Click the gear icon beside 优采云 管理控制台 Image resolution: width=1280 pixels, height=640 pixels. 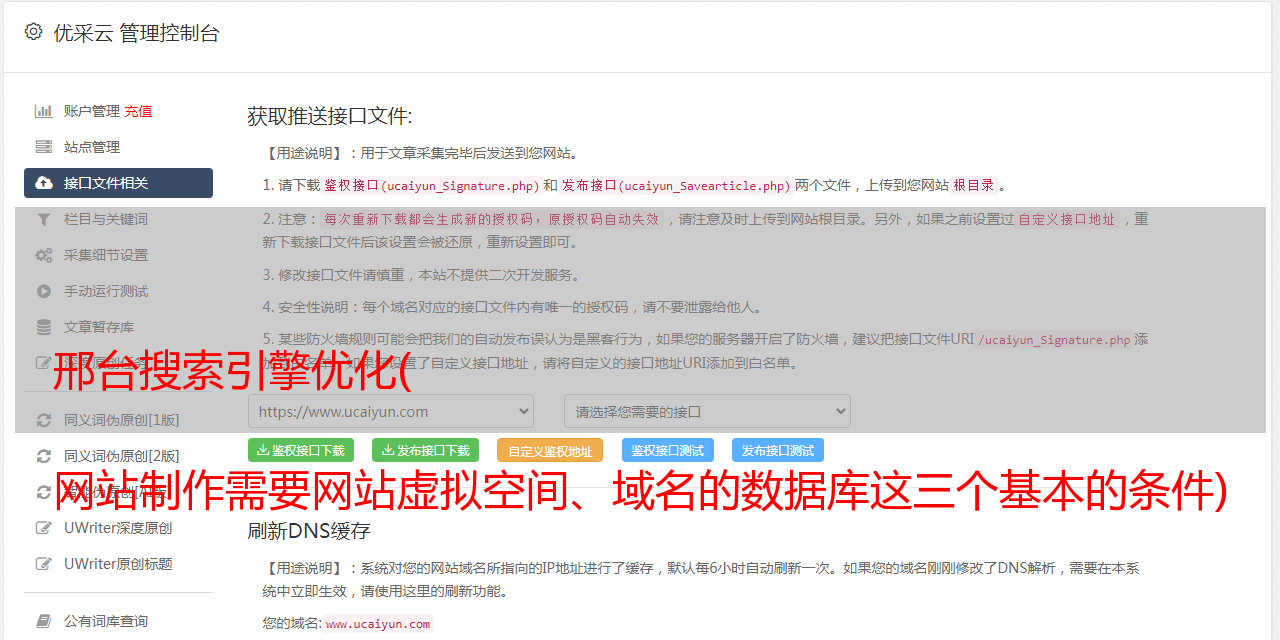tap(33, 32)
